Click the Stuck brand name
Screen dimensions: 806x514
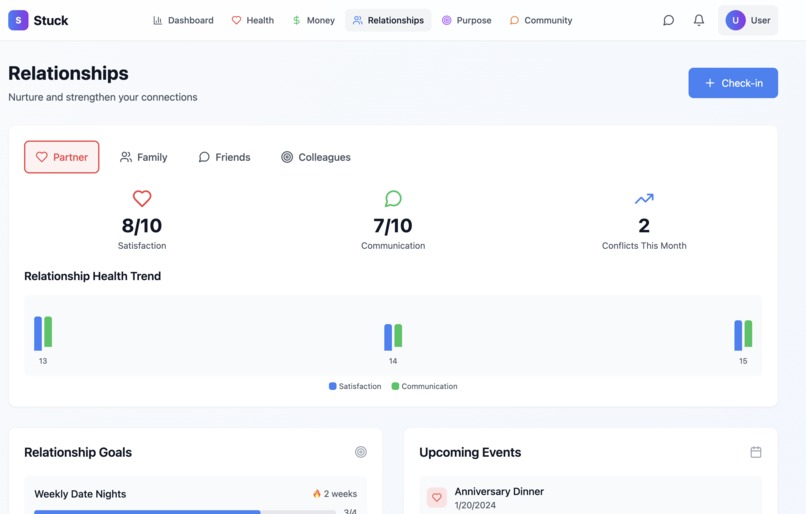coord(51,21)
